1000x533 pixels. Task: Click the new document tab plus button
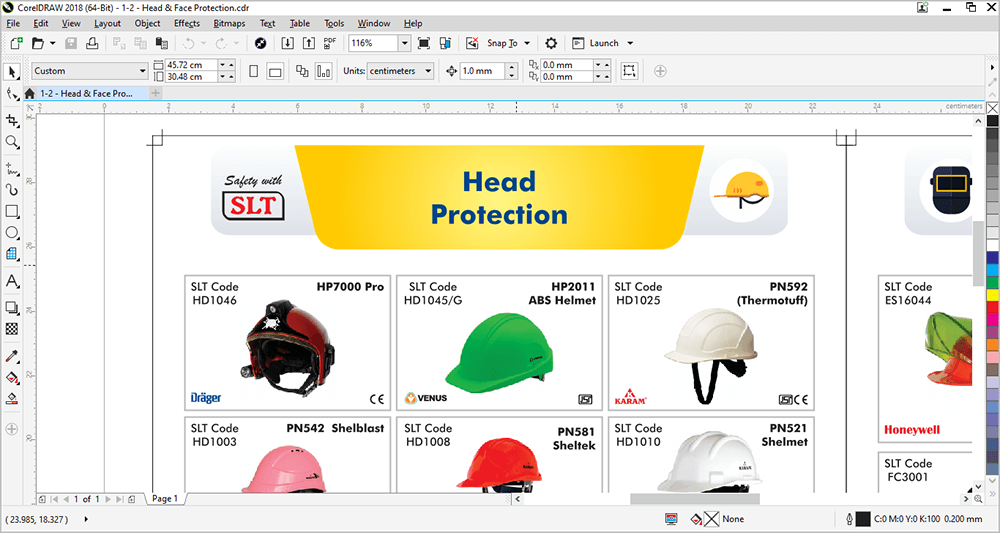(156, 94)
